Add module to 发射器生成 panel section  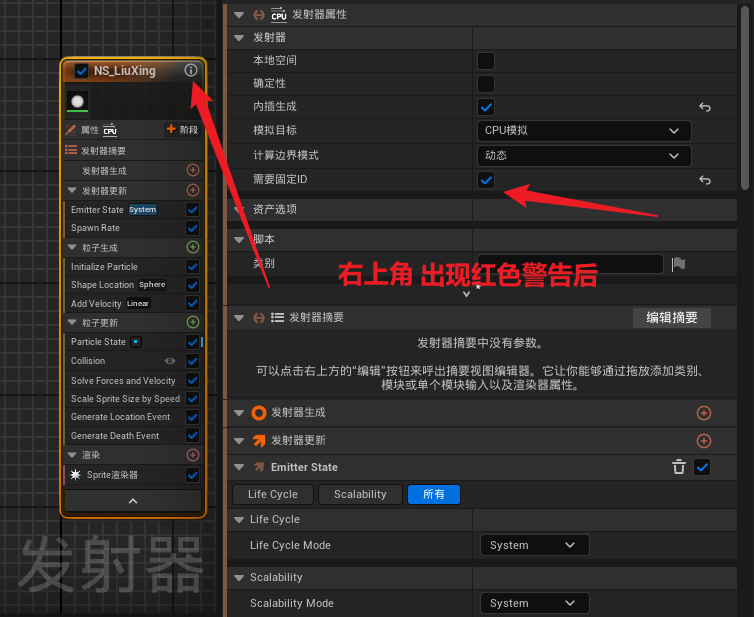pos(704,413)
